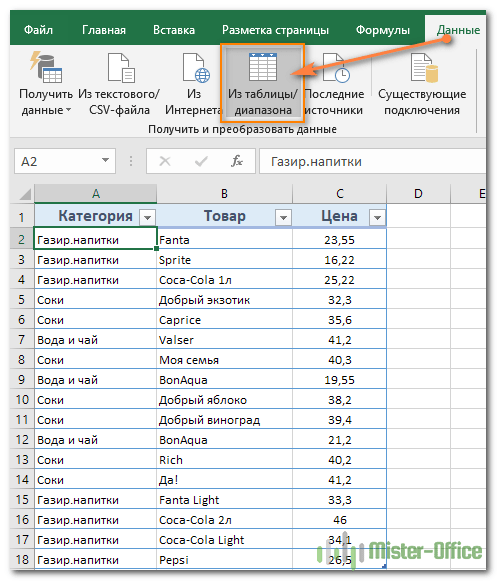Select the BonAqua cell in row 12
This screenshot has width=497, height=581.
224,440
